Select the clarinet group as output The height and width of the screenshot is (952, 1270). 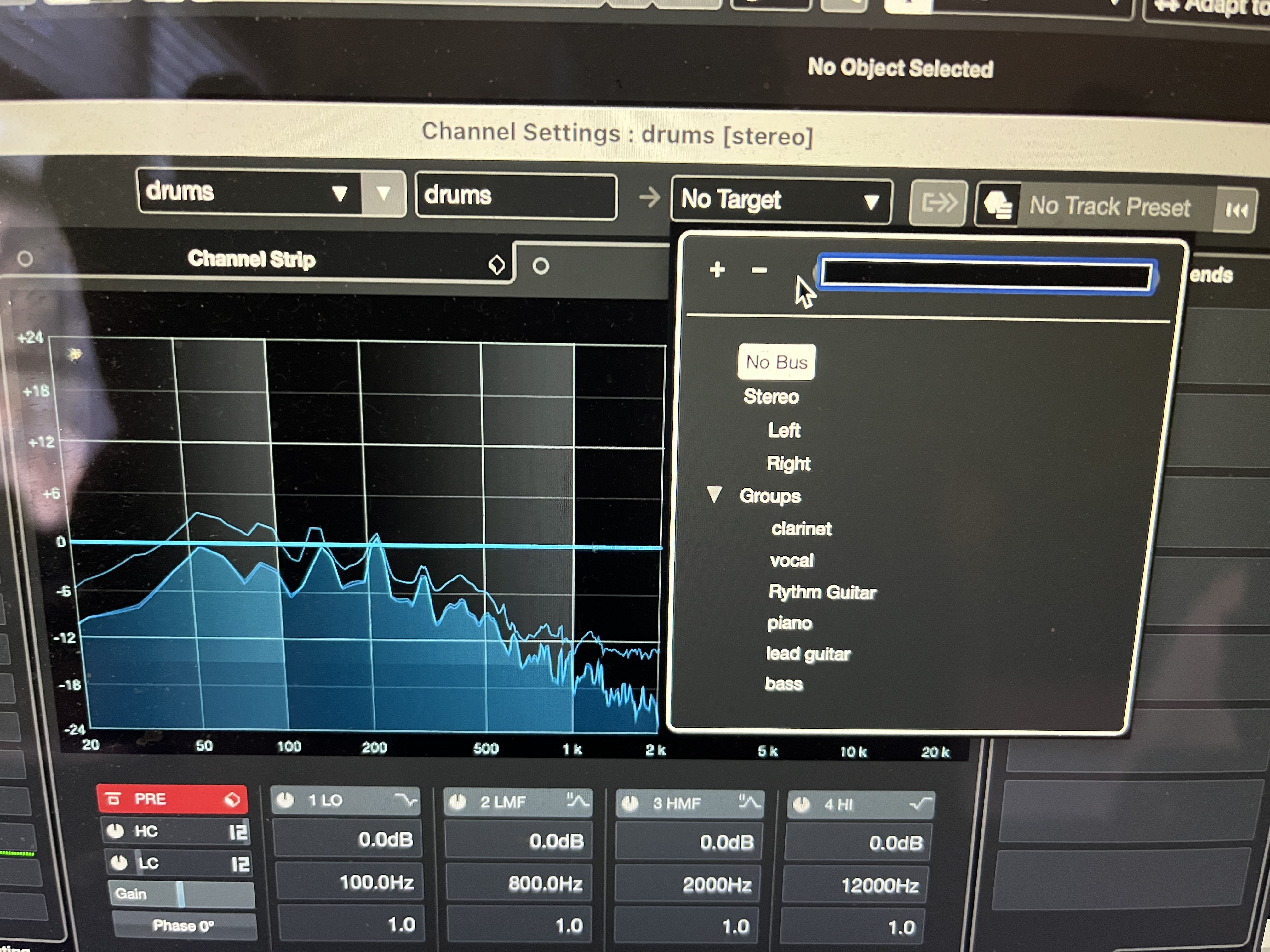pyautogui.click(x=801, y=529)
